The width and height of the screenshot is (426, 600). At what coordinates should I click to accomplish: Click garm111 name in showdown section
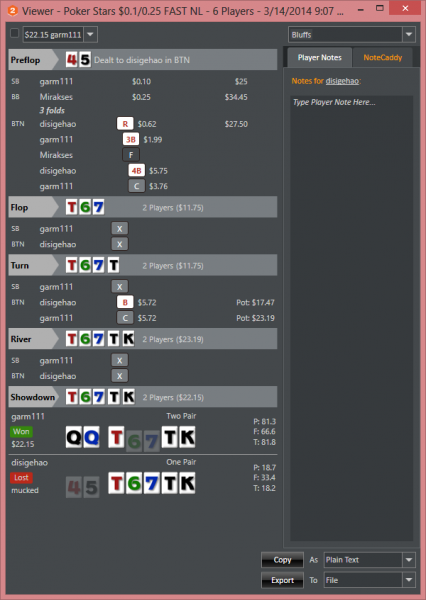(28, 416)
